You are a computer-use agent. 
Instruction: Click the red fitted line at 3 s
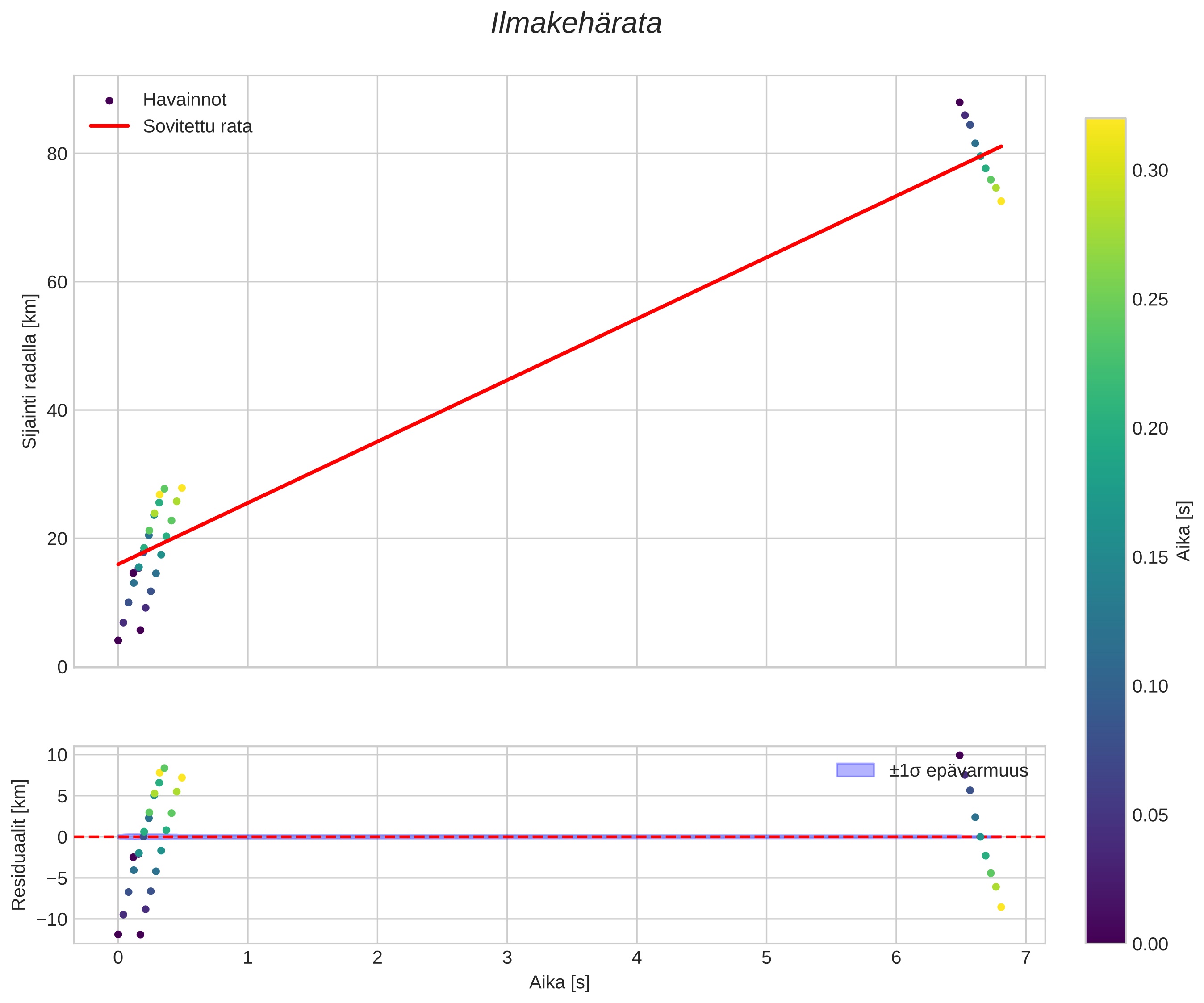507,380
